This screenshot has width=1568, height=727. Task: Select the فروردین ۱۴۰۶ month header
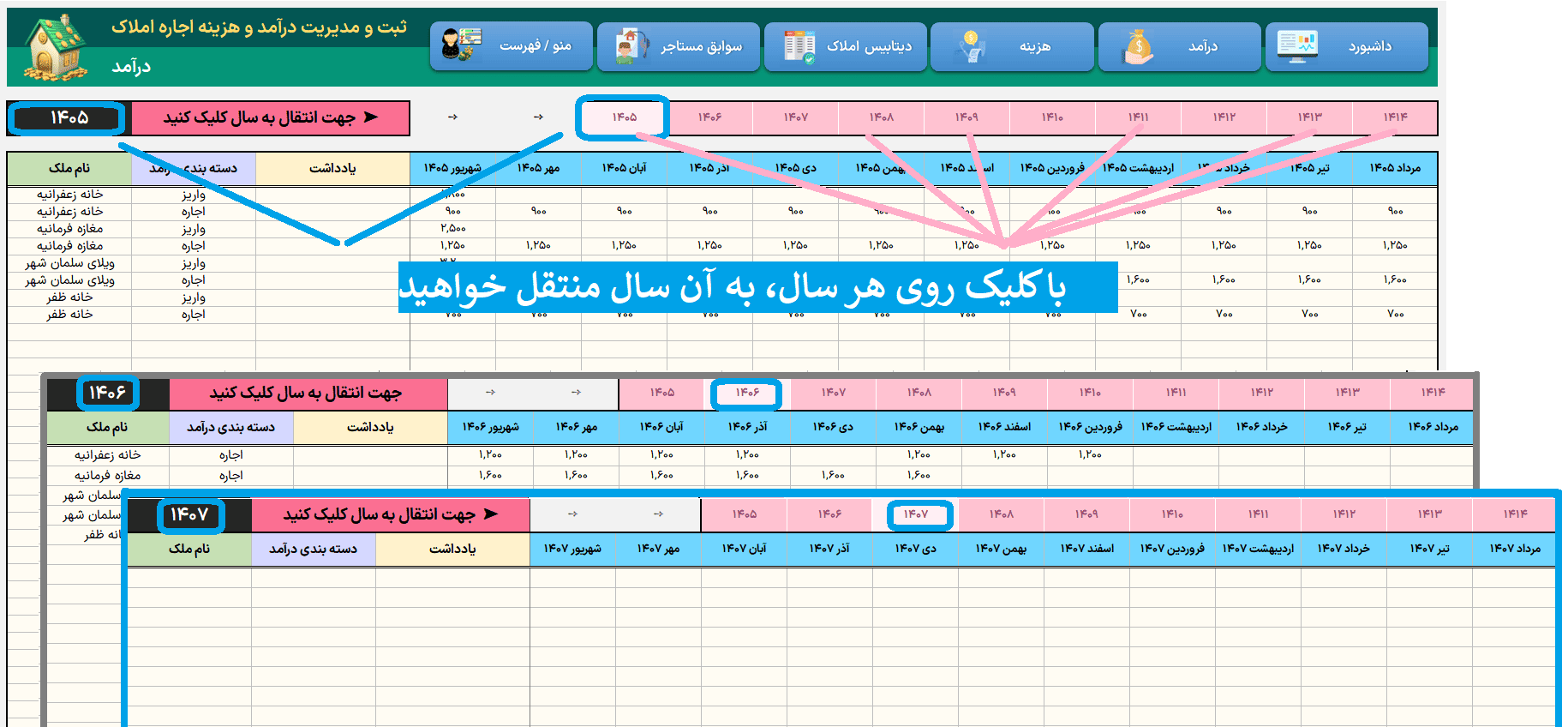pos(1090,427)
